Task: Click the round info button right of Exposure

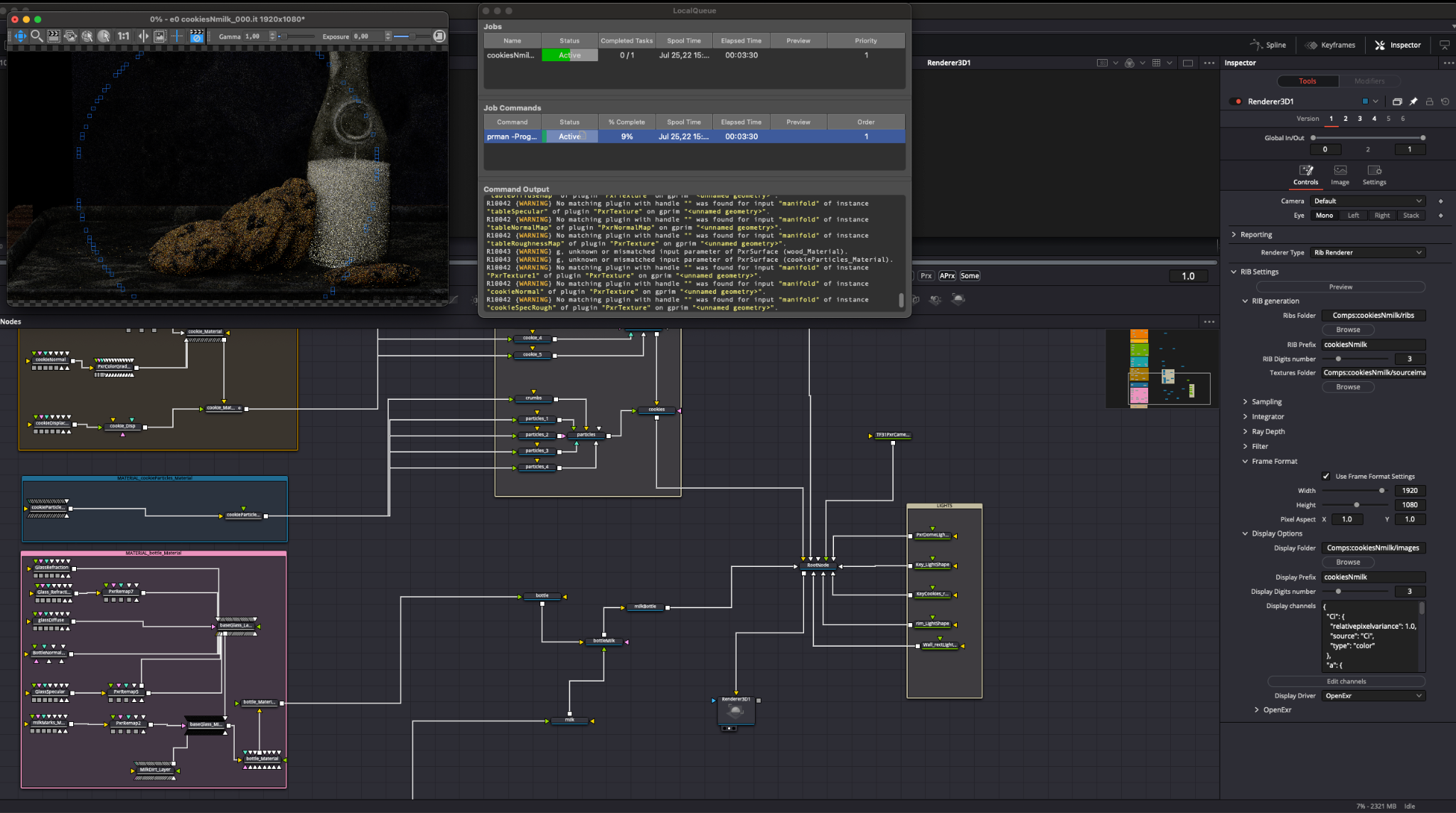Action: 439,36
